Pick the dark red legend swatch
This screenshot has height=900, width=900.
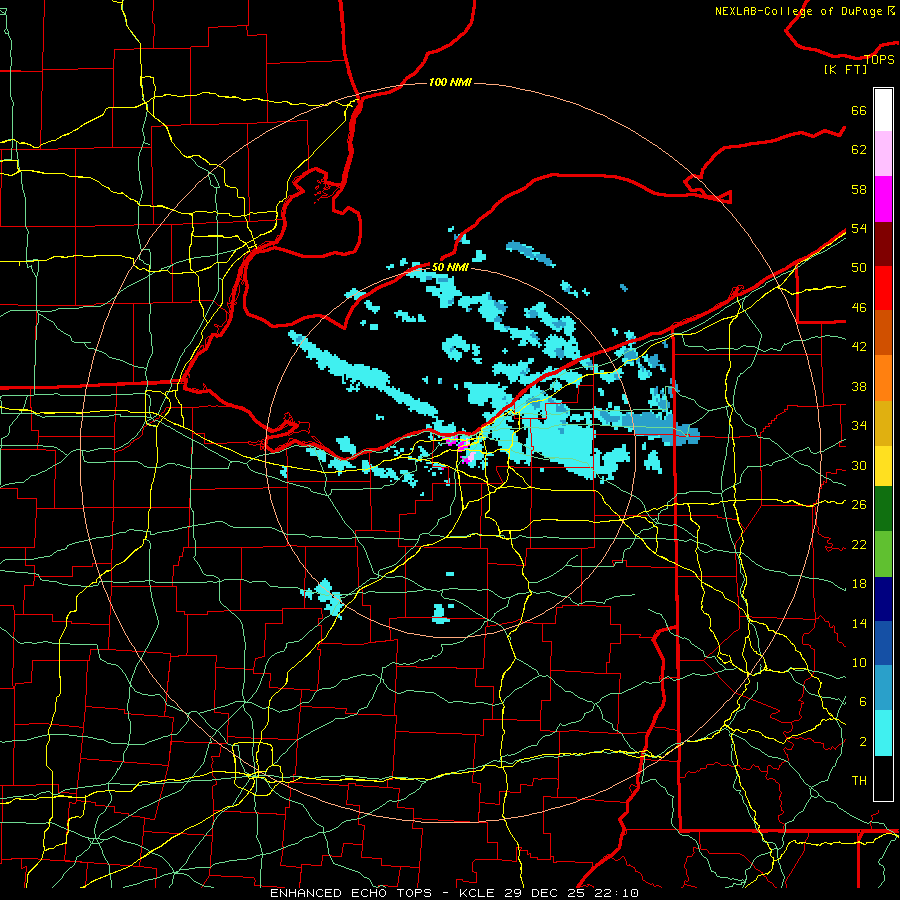point(883,244)
